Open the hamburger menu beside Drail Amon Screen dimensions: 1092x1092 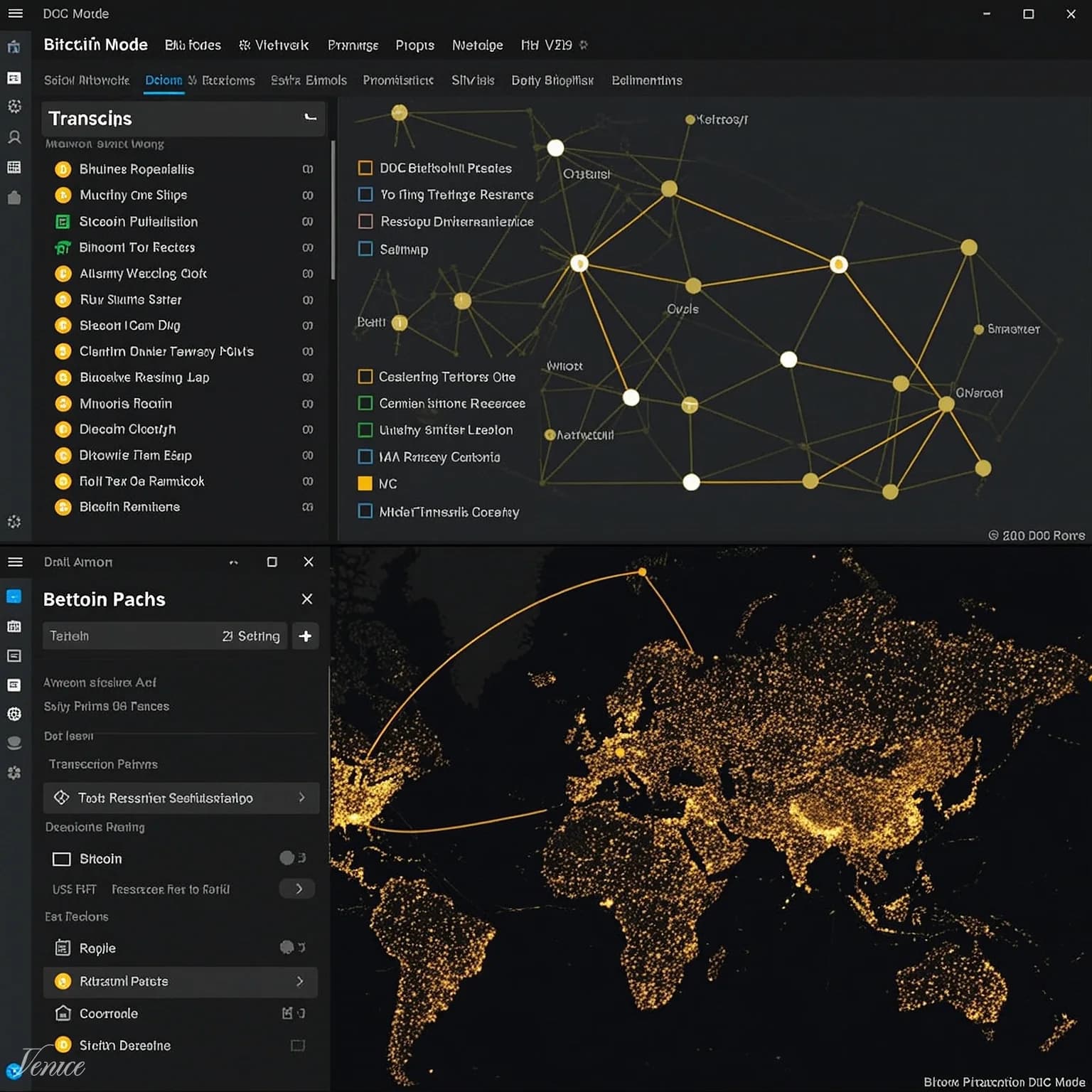point(15,562)
